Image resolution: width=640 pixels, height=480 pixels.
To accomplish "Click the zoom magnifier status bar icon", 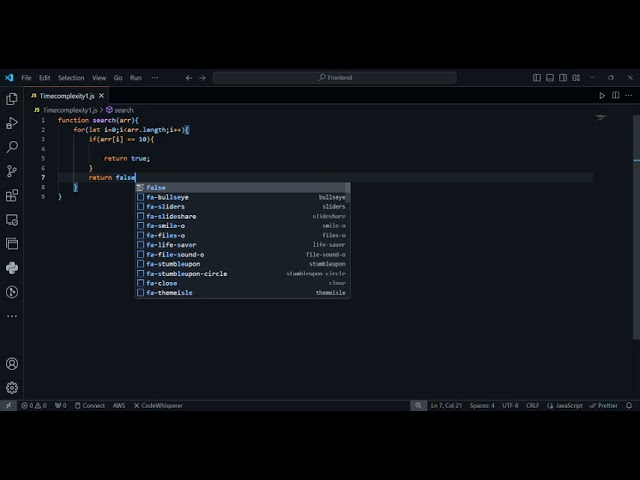I will point(418,405).
